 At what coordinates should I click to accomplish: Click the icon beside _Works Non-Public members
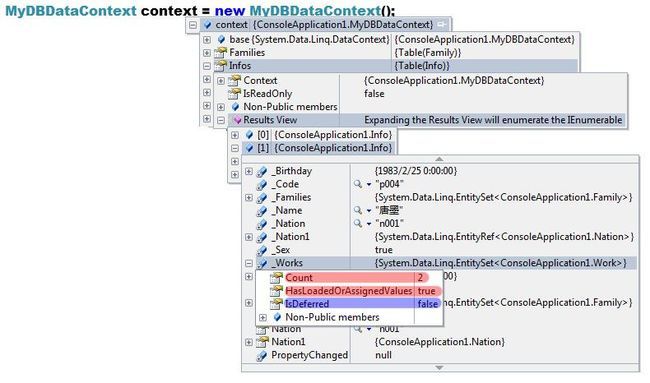[x=277, y=318]
